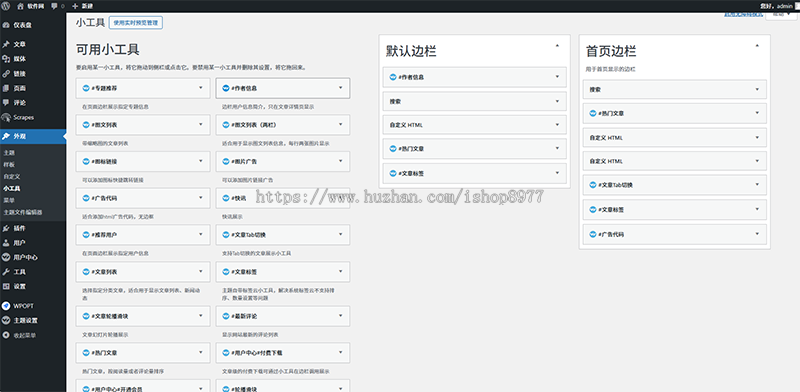Click the paintbrush icon for 外观
The width and height of the screenshot is (800, 392).
click(x=6, y=136)
